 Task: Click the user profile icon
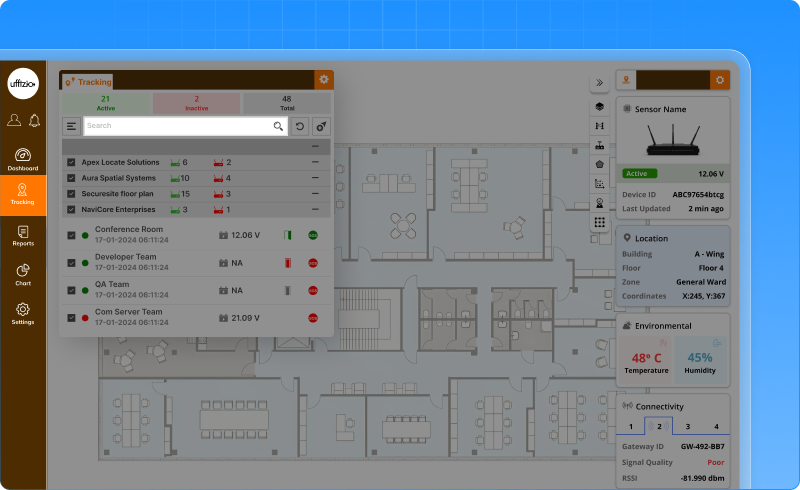[13, 121]
